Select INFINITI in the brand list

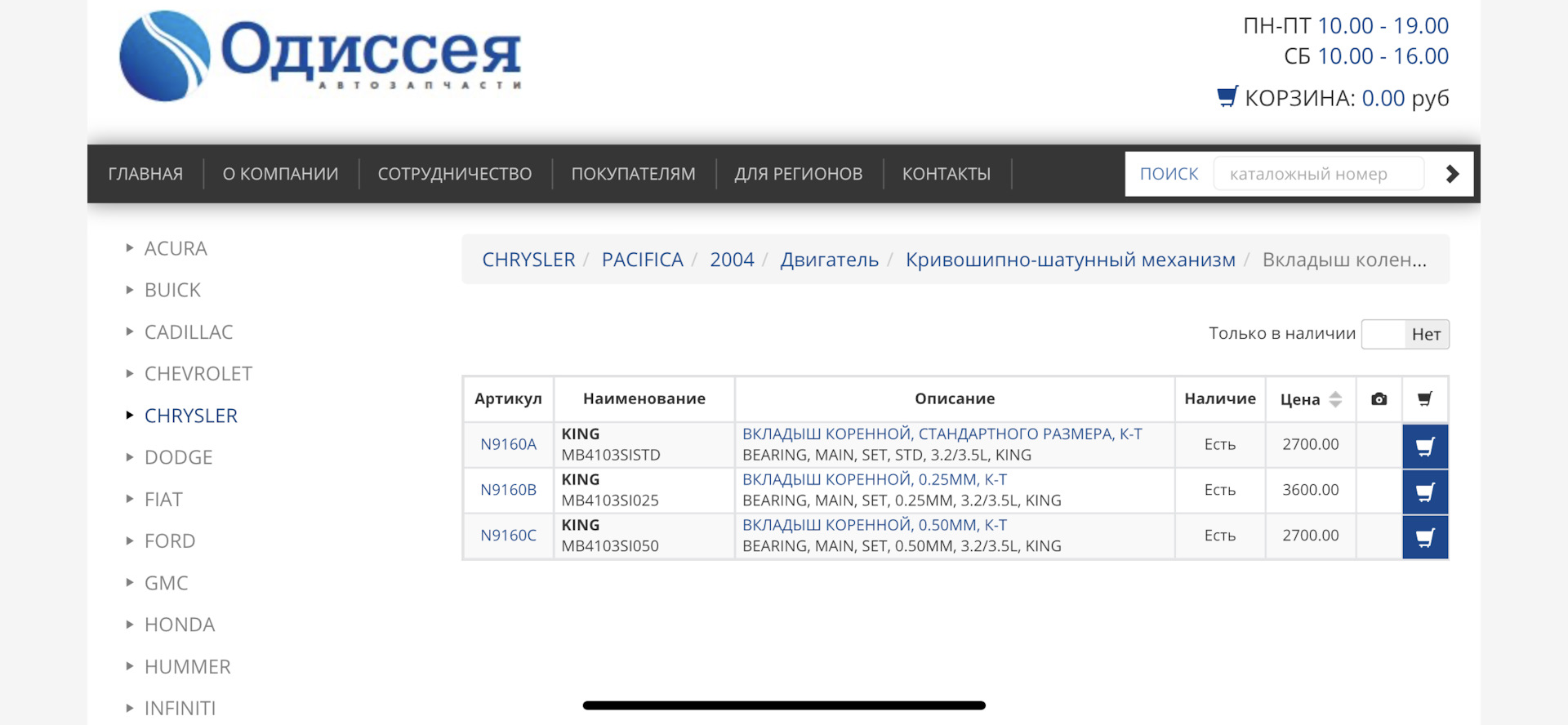180,708
